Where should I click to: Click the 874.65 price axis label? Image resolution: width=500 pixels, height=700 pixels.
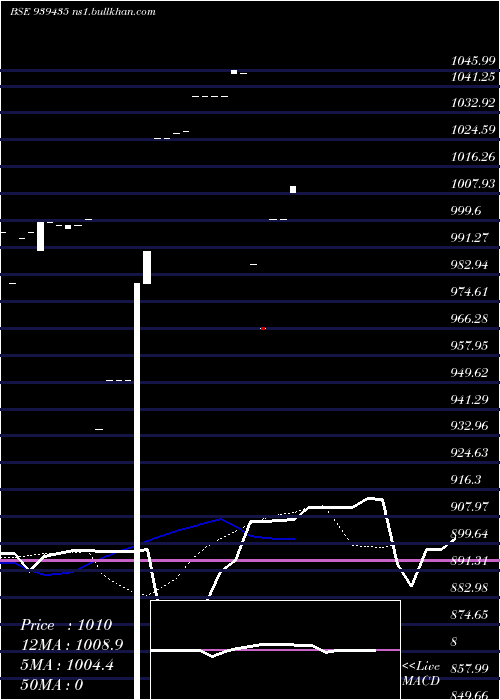click(469, 615)
